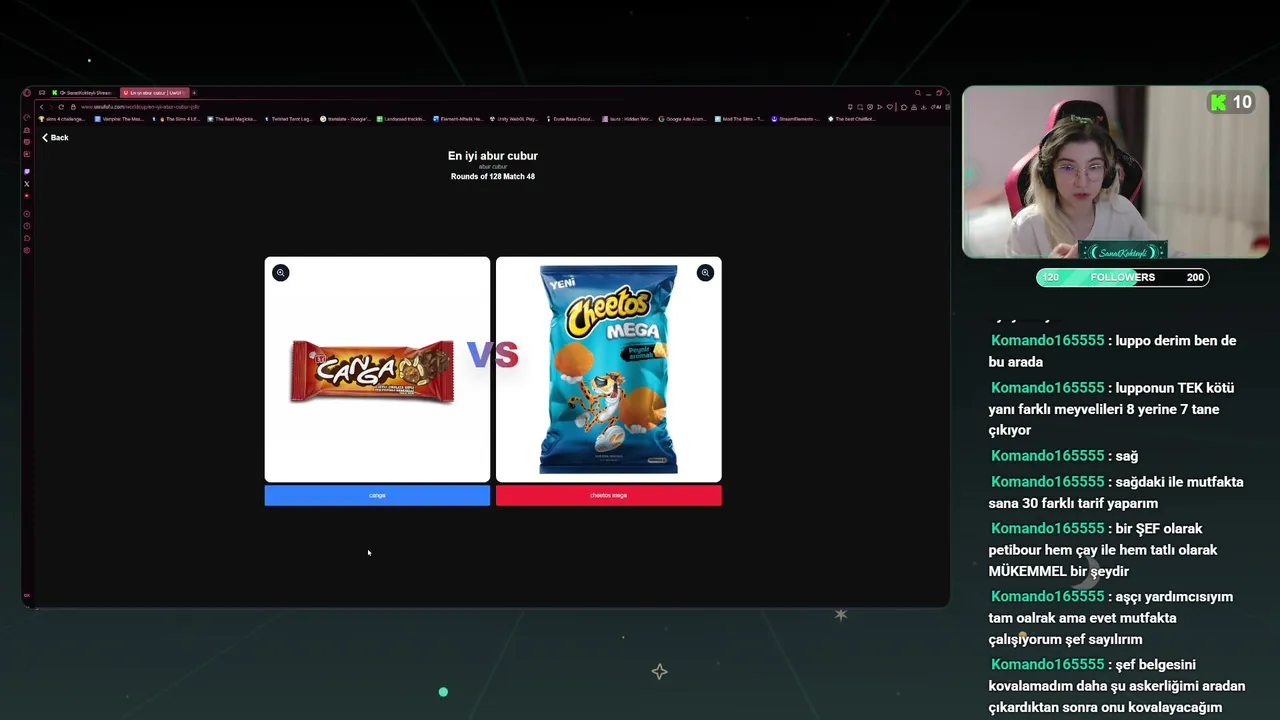Viewport: 1280px width, 720px height.
Task: Open the The Sims 4 Lif... bookmark
Action: (x=178, y=119)
